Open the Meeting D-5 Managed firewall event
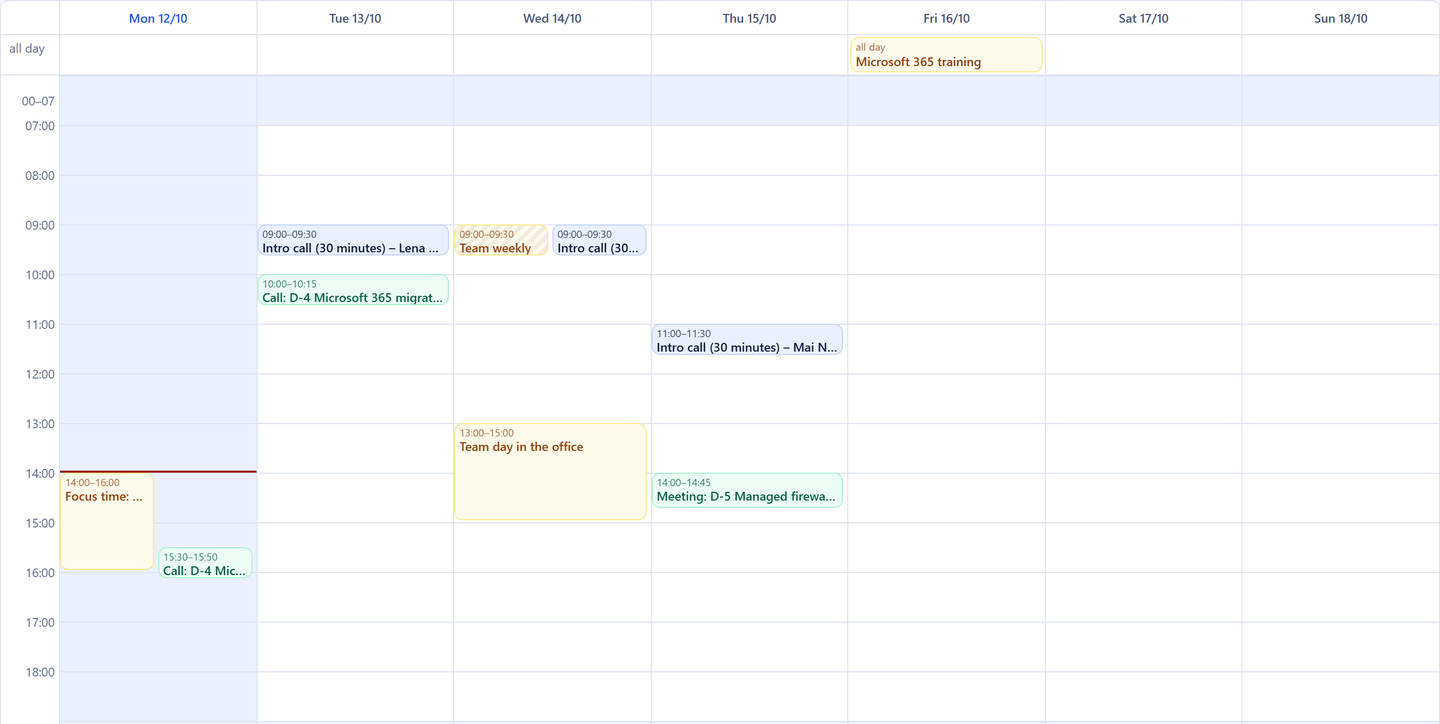The height and width of the screenshot is (724, 1440). click(747, 490)
